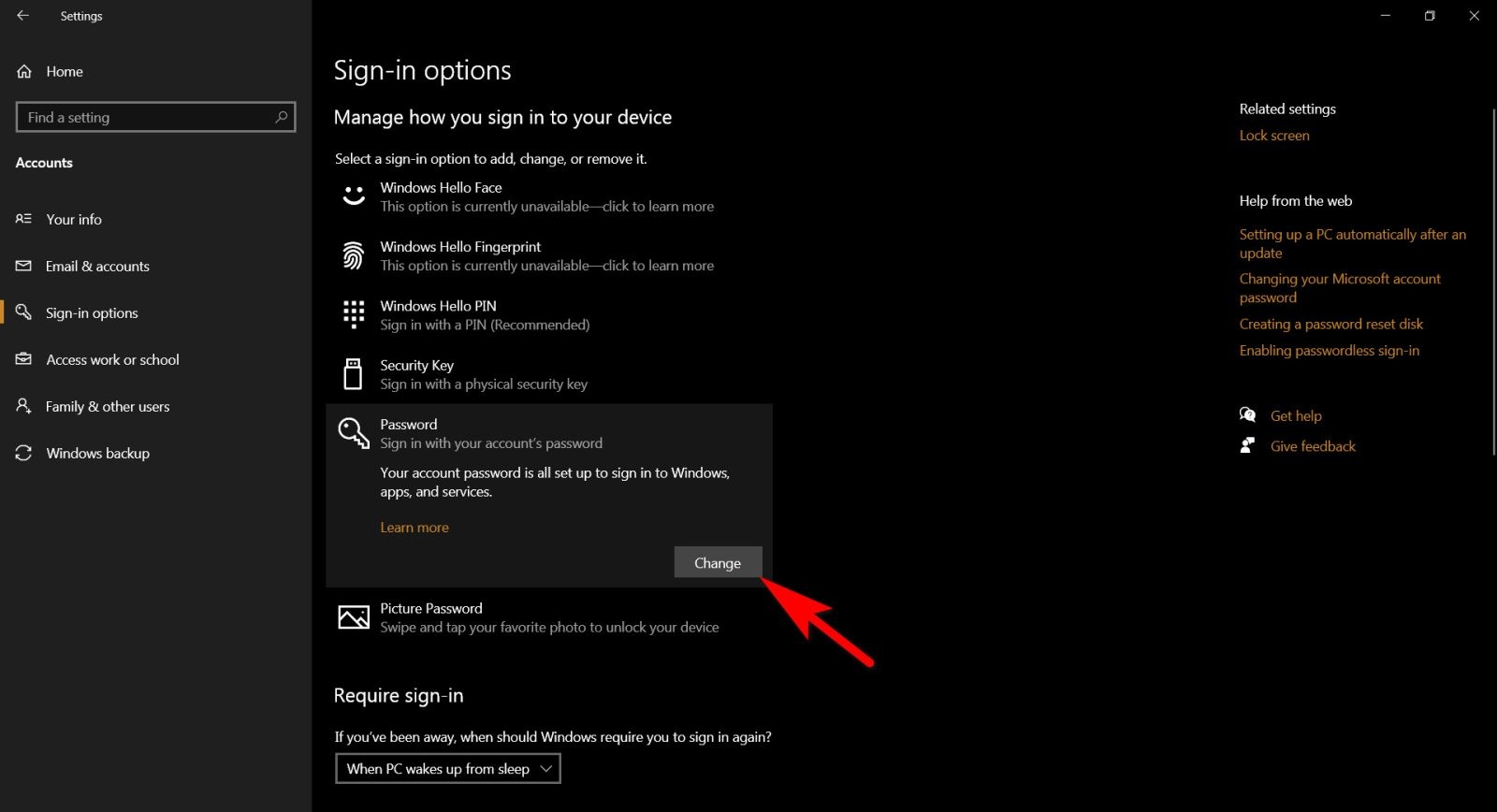The height and width of the screenshot is (812, 1497).
Task: Expand the Windows Hello Fingerprint option
Action: (x=549, y=255)
